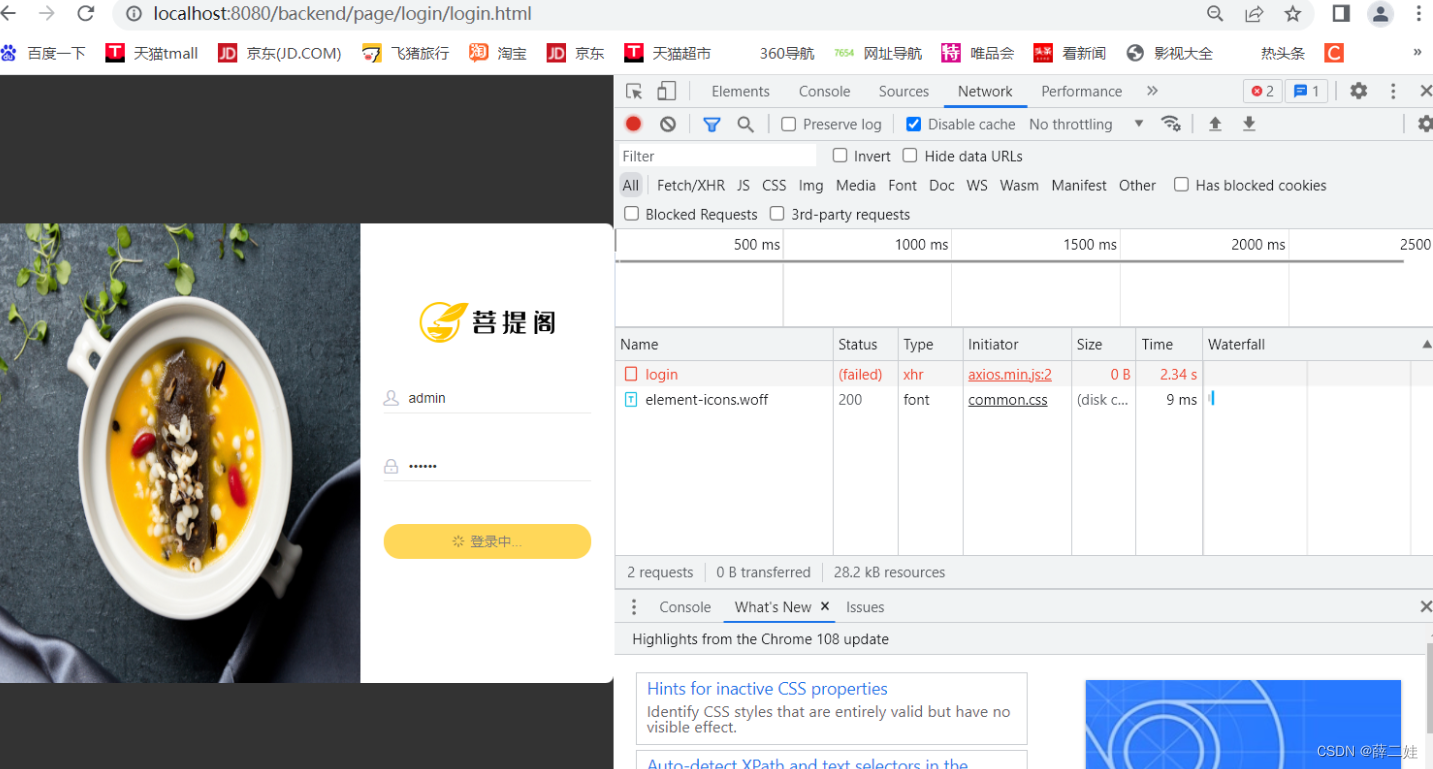Import HAR file upload arrow icon
The image size is (1433, 769).
click(1215, 124)
